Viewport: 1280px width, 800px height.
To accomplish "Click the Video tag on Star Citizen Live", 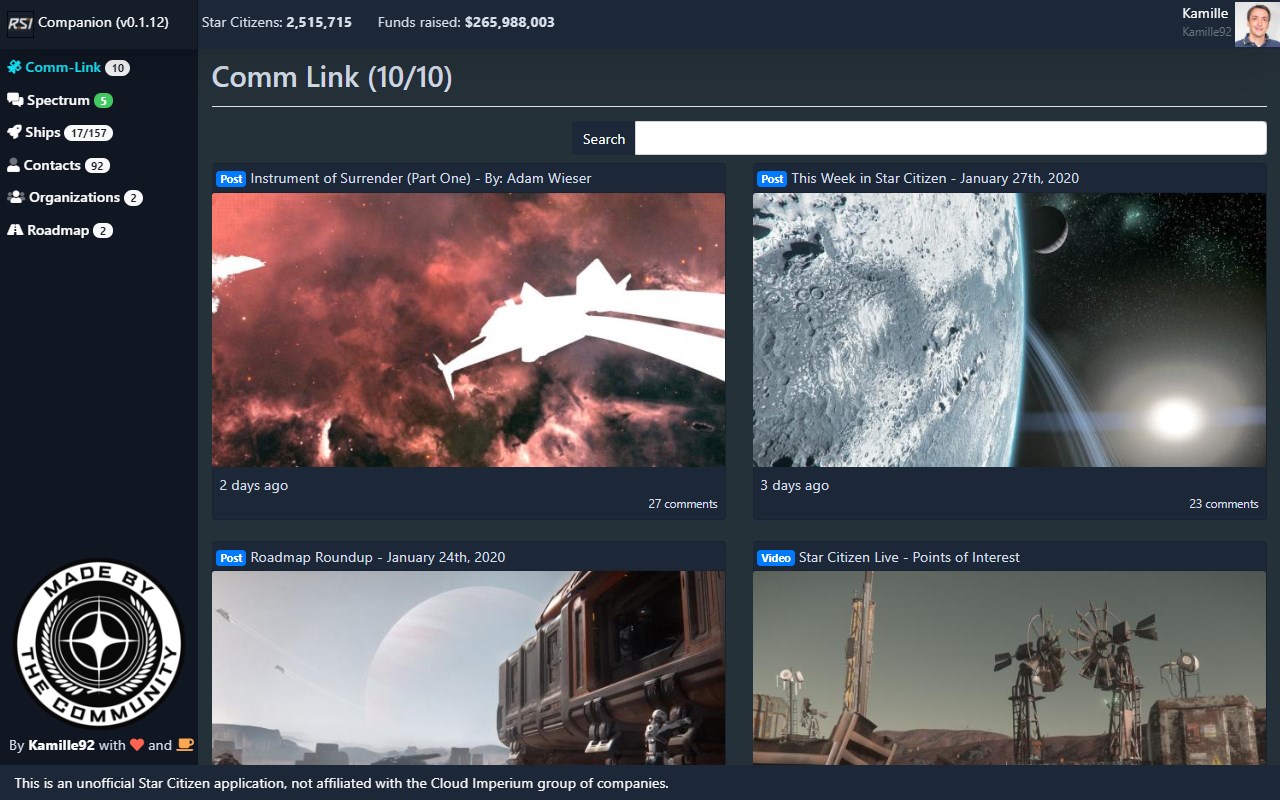I will [776, 558].
